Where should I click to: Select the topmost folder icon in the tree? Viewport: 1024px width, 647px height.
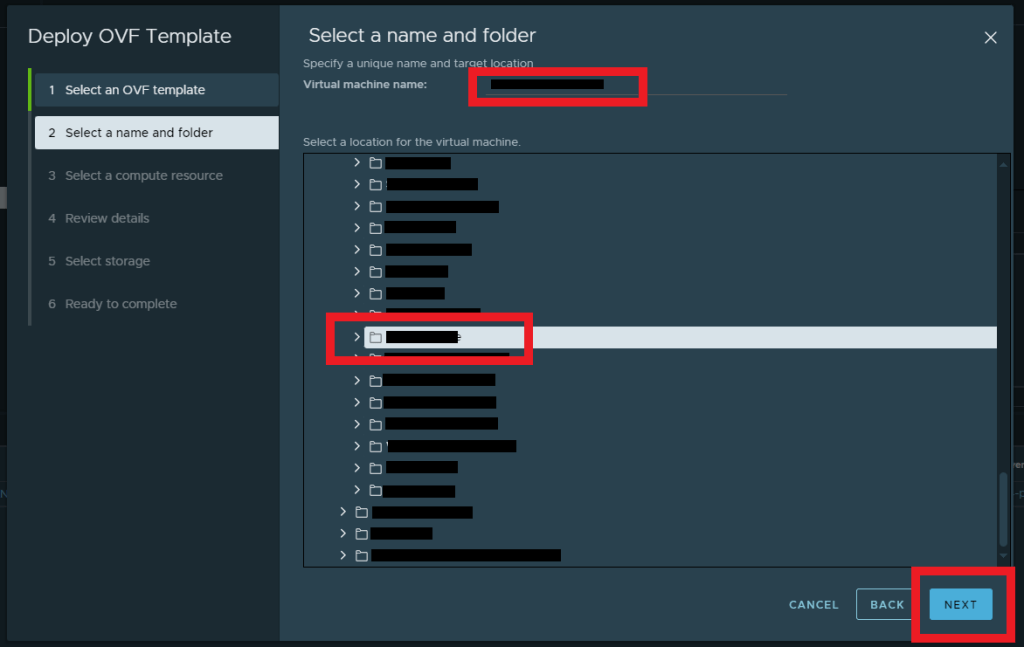pyautogui.click(x=376, y=162)
